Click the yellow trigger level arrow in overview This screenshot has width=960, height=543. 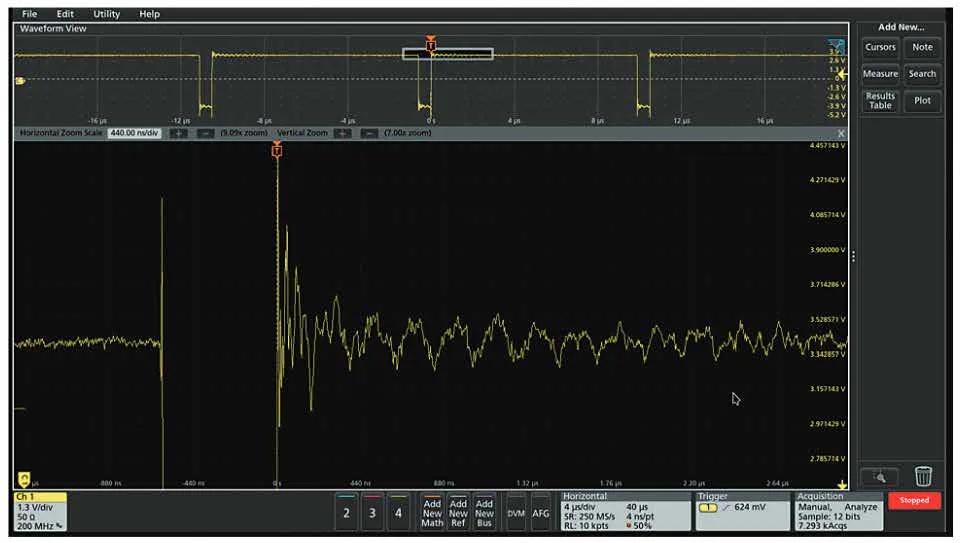841,74
